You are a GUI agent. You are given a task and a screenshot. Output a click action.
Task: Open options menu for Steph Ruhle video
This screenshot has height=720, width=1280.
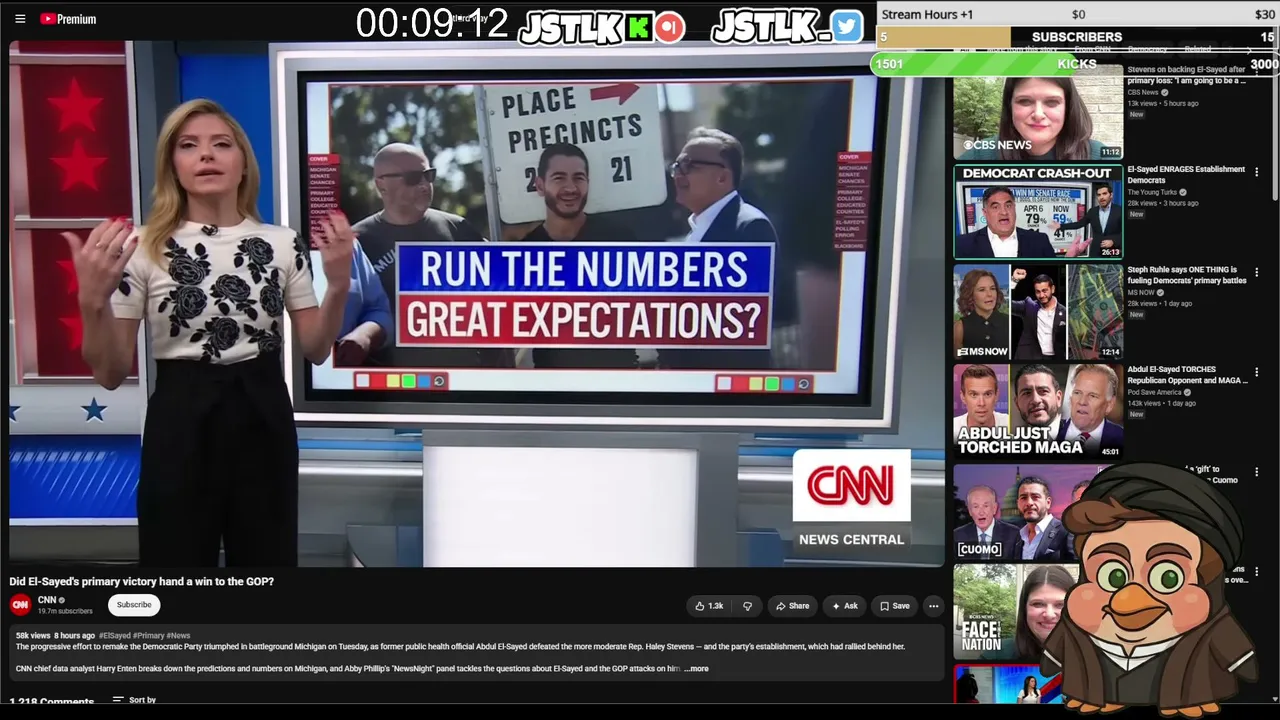[1257, 272]
